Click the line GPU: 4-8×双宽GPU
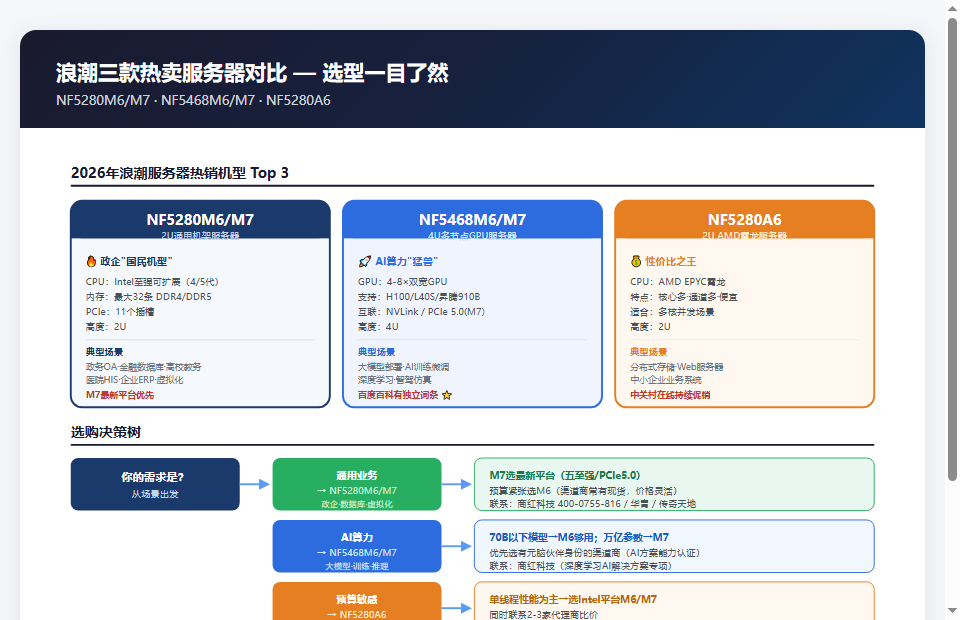 [x=402, y=282]
